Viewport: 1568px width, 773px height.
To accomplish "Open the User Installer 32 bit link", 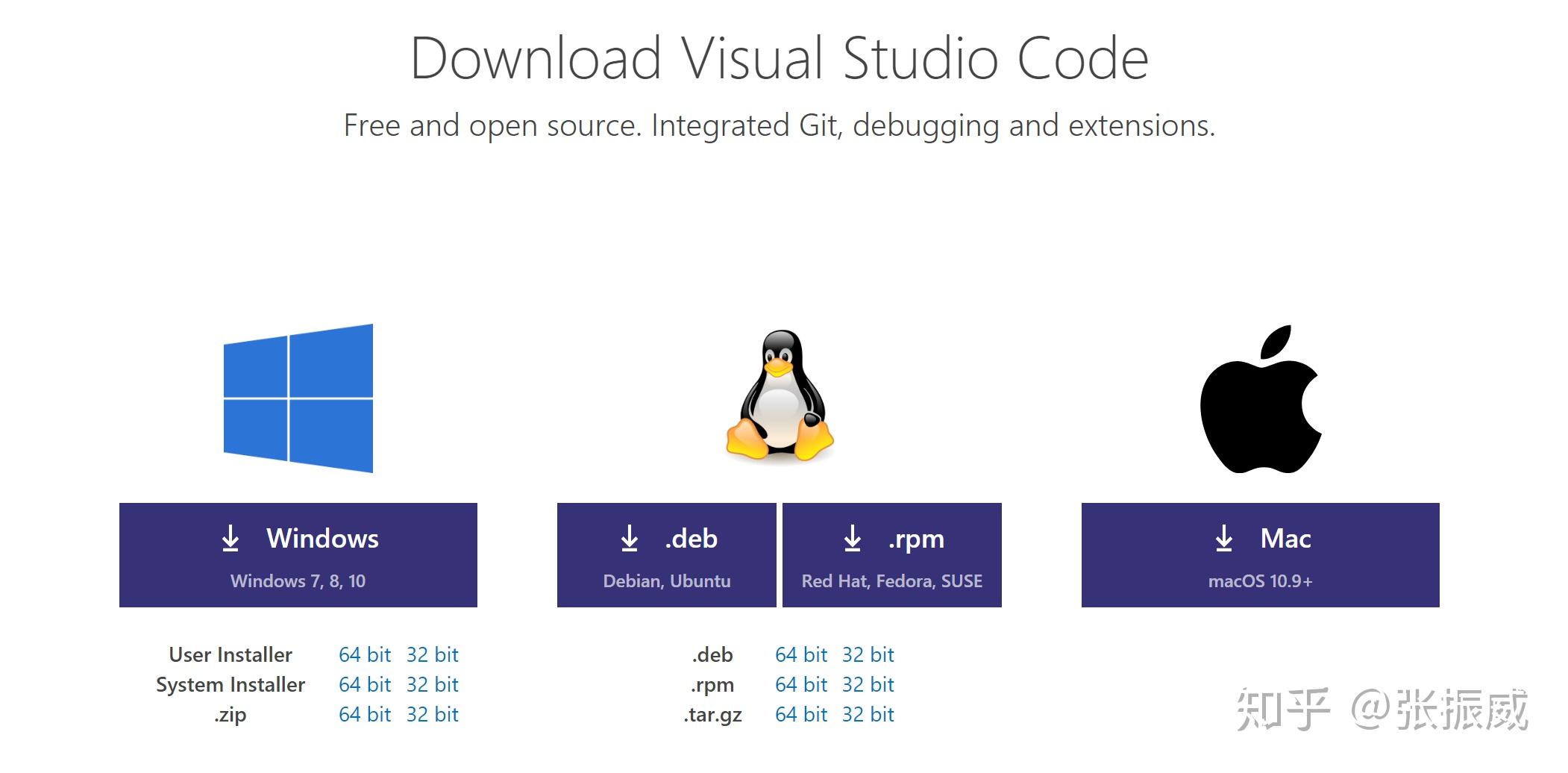I will pos(433,655).
